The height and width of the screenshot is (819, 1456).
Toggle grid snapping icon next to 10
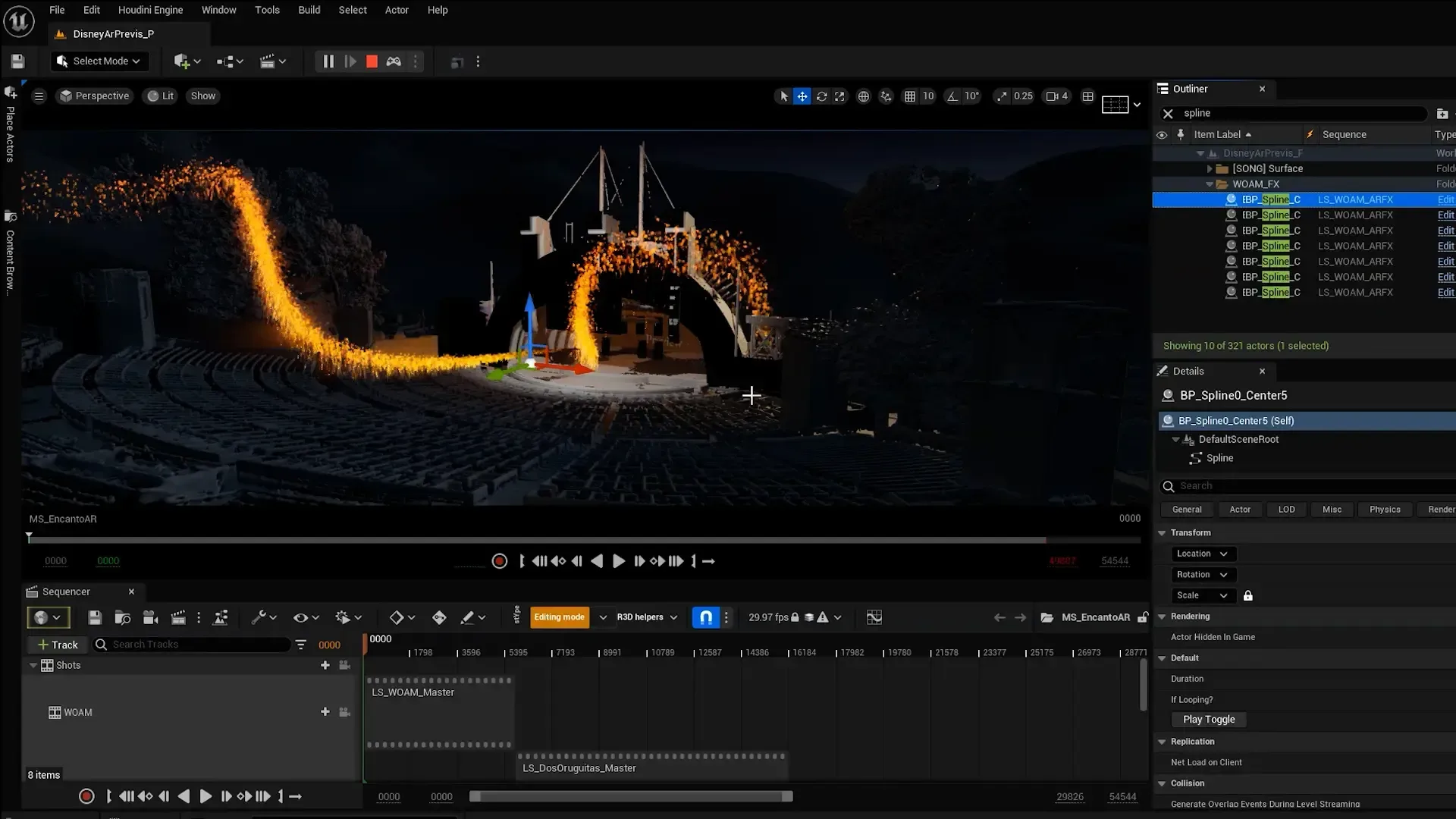click(x=910, y=96)
